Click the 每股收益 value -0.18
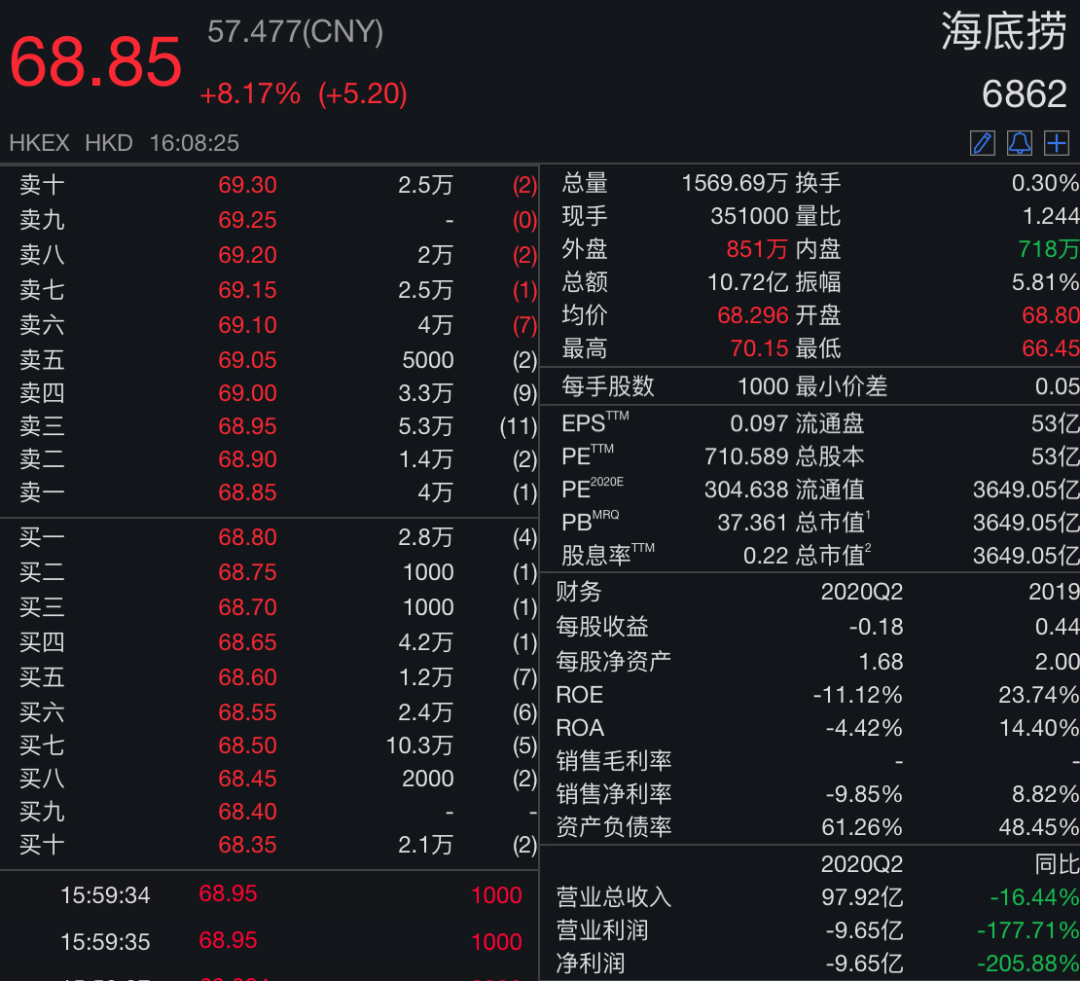This screenshot has width=1080, height=981. [x=875, y=627]
